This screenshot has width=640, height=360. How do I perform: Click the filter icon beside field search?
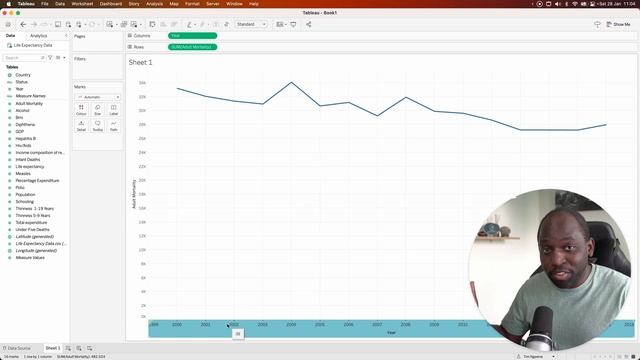50,58
